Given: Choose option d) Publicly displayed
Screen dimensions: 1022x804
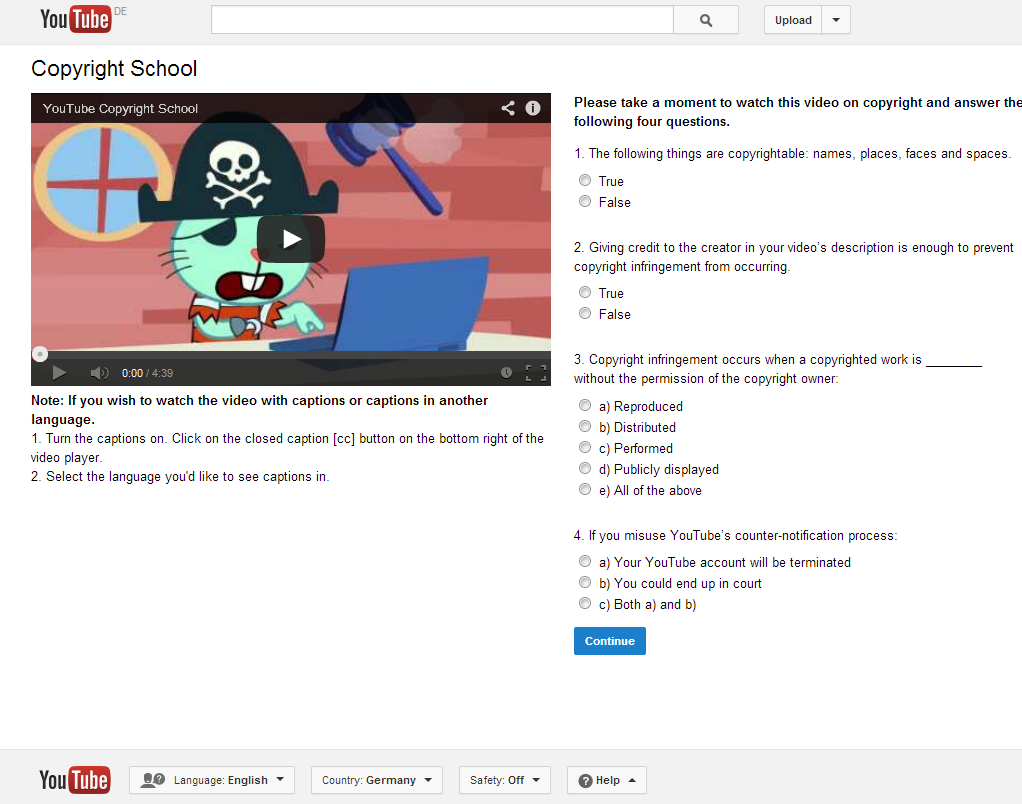Looking at the screenshot, I should point(585,468).
